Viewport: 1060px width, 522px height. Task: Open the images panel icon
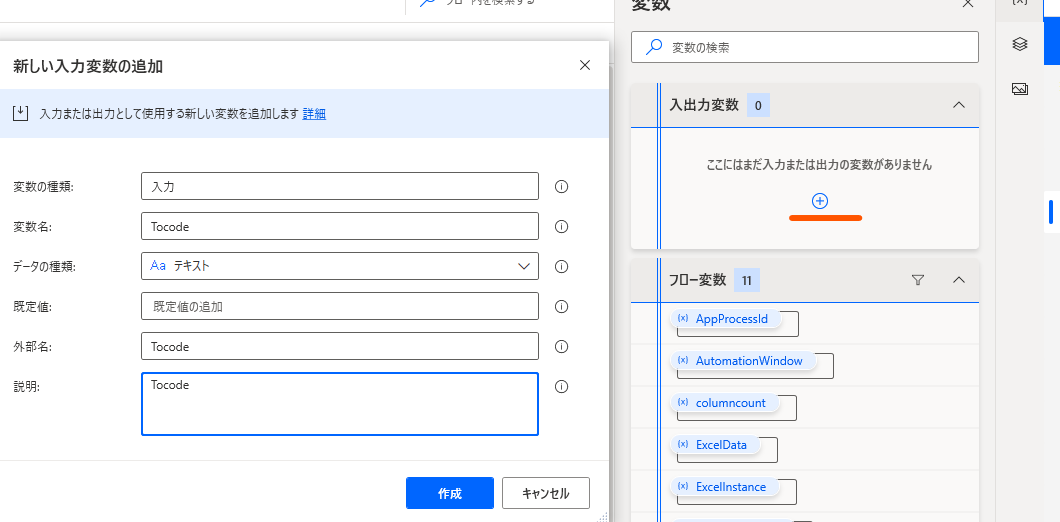click(1020, 89)
